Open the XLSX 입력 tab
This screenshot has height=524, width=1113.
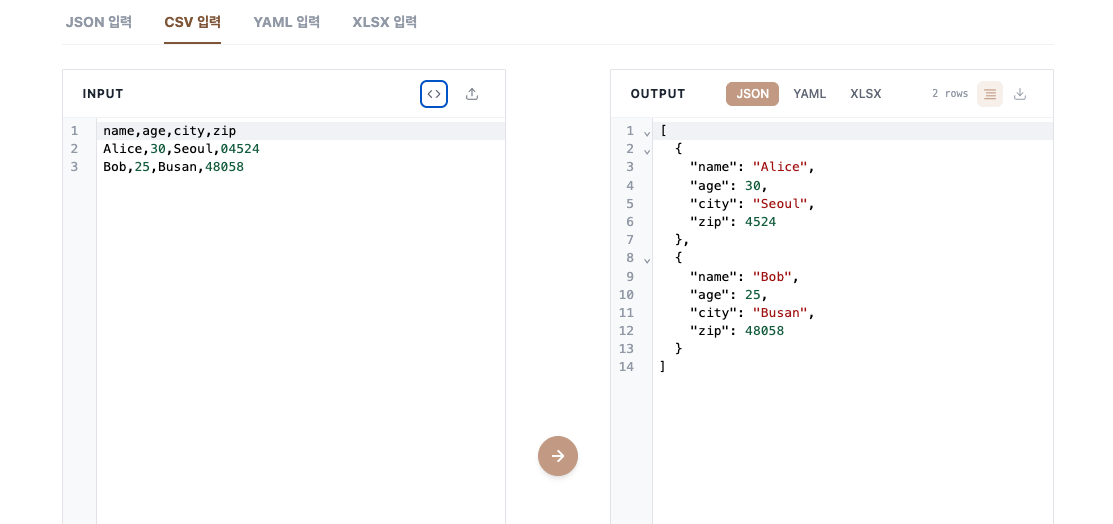click(385, 22)
